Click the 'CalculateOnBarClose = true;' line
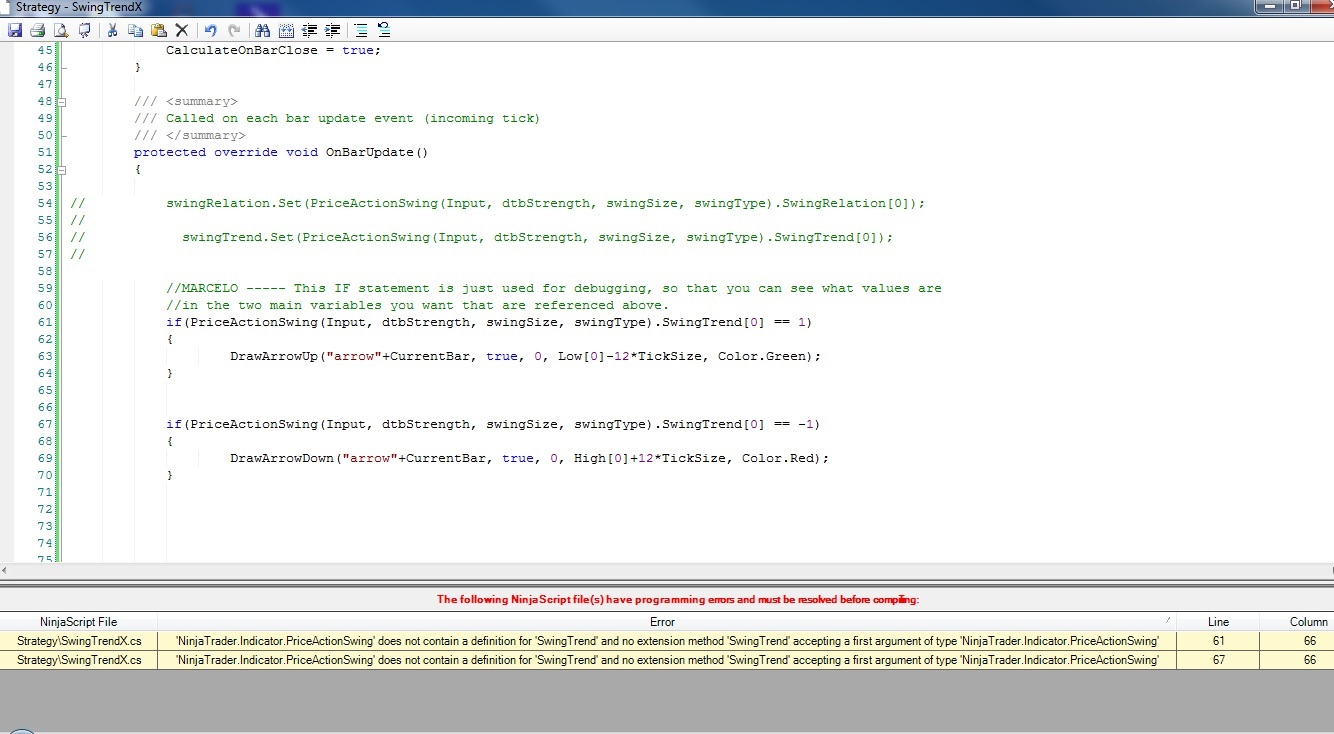 tap(273, 50)
